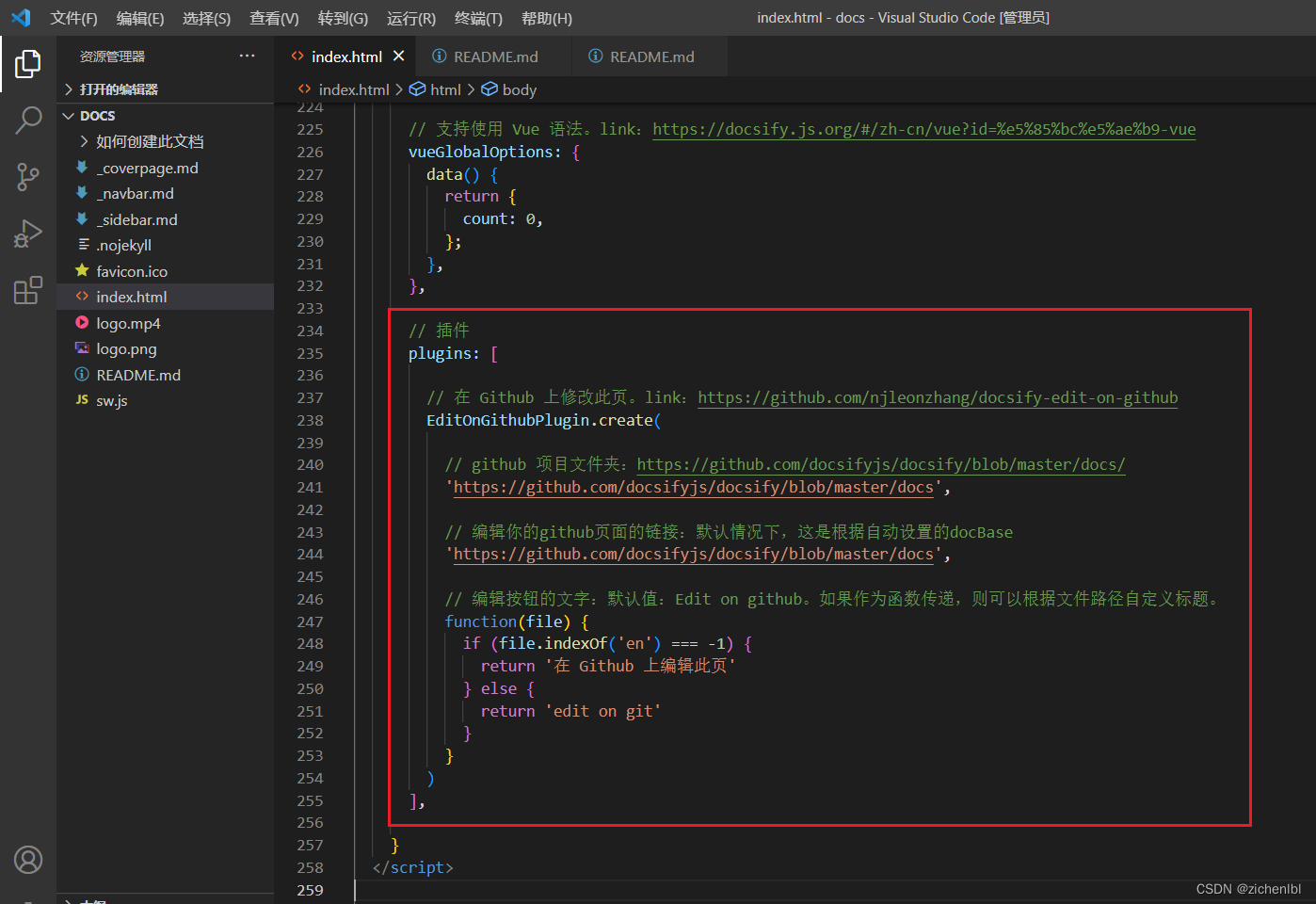The width and height of the screenshot is (1316, 904).
Task: Click the docs URL string on line 244
Action: pos(694,554)
